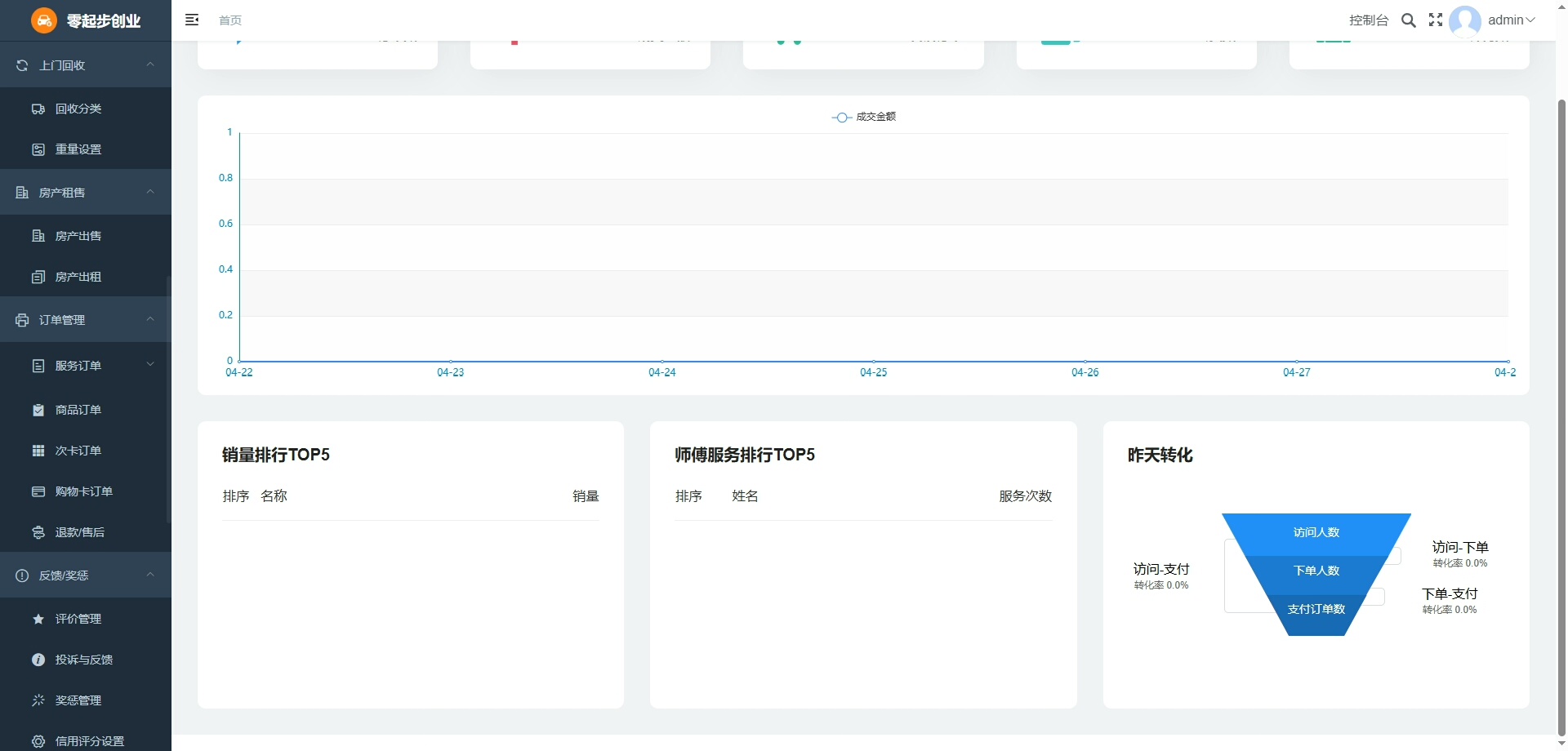Toggle fullscreen mode icon in header
This screenshot has width=1568, height=751.
pyautogui.click(x=1436, y=20)
